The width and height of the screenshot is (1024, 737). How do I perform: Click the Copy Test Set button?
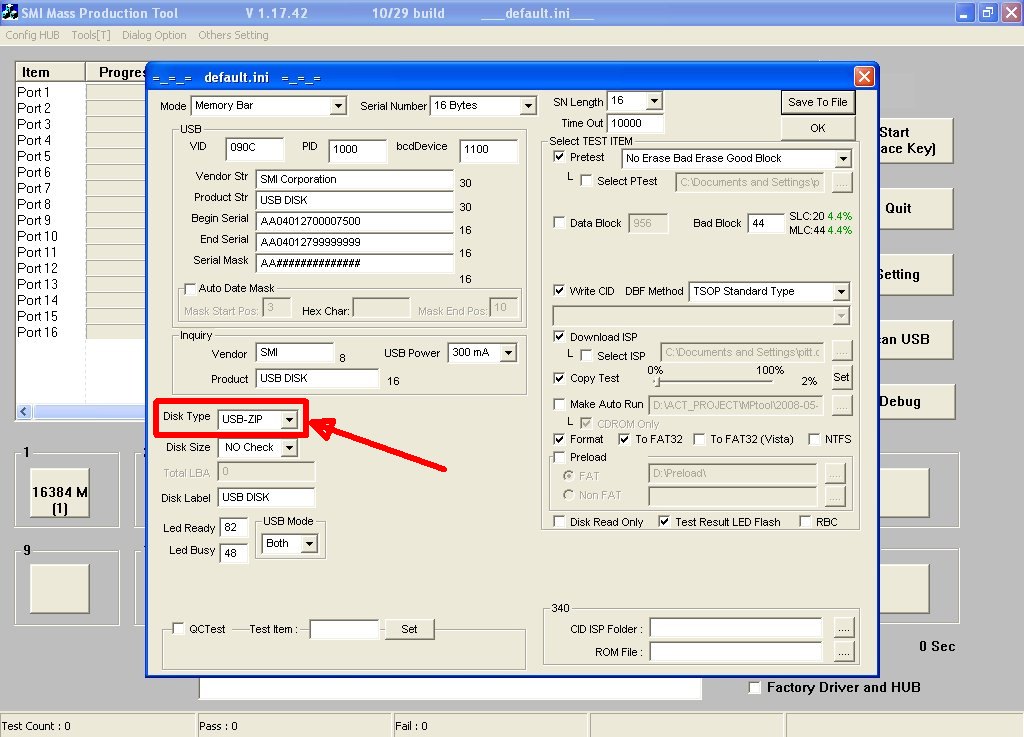(x=841, y=377)
